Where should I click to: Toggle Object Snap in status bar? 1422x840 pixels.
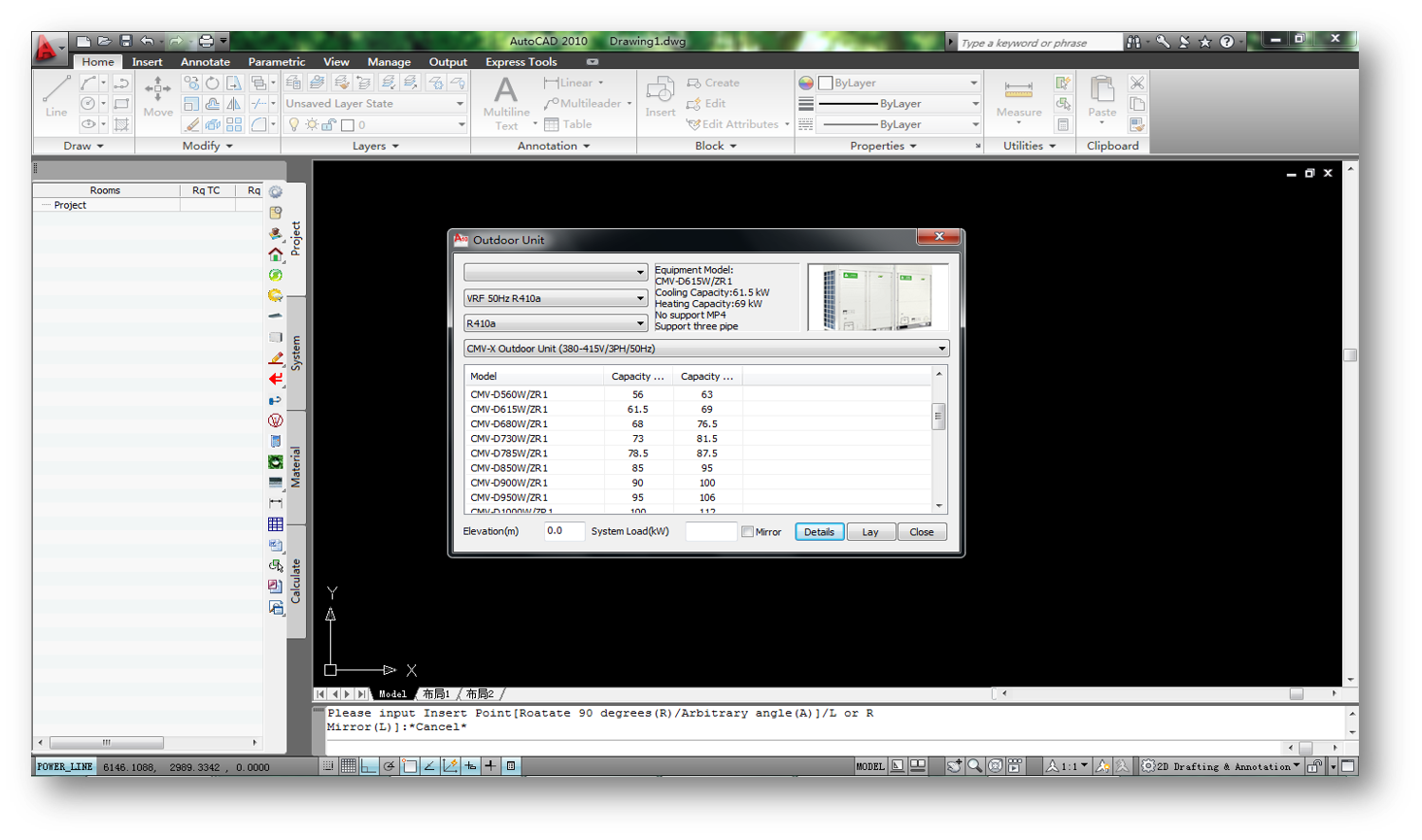click(410, 766)
